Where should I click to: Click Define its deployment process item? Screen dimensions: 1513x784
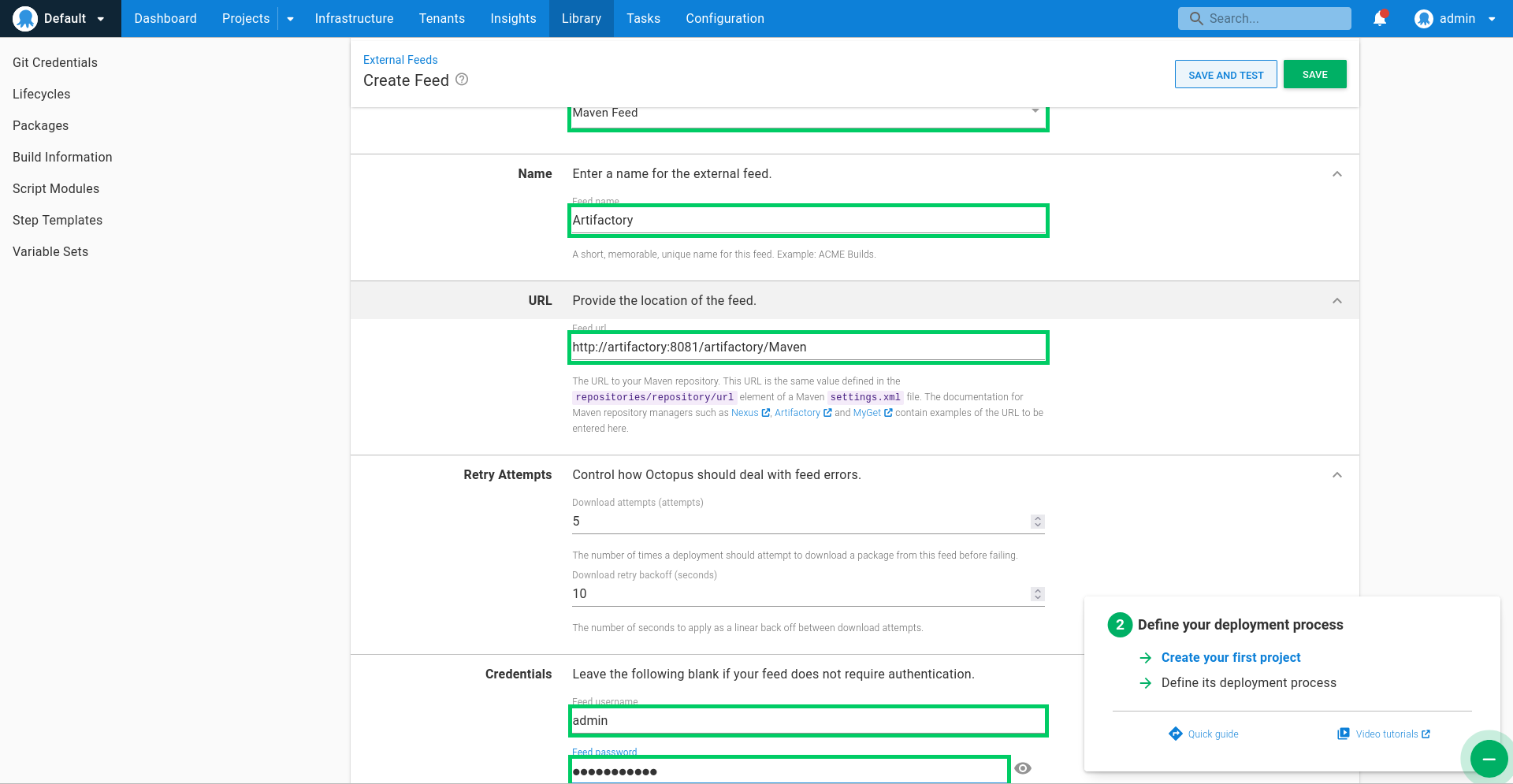(1249, 683)
